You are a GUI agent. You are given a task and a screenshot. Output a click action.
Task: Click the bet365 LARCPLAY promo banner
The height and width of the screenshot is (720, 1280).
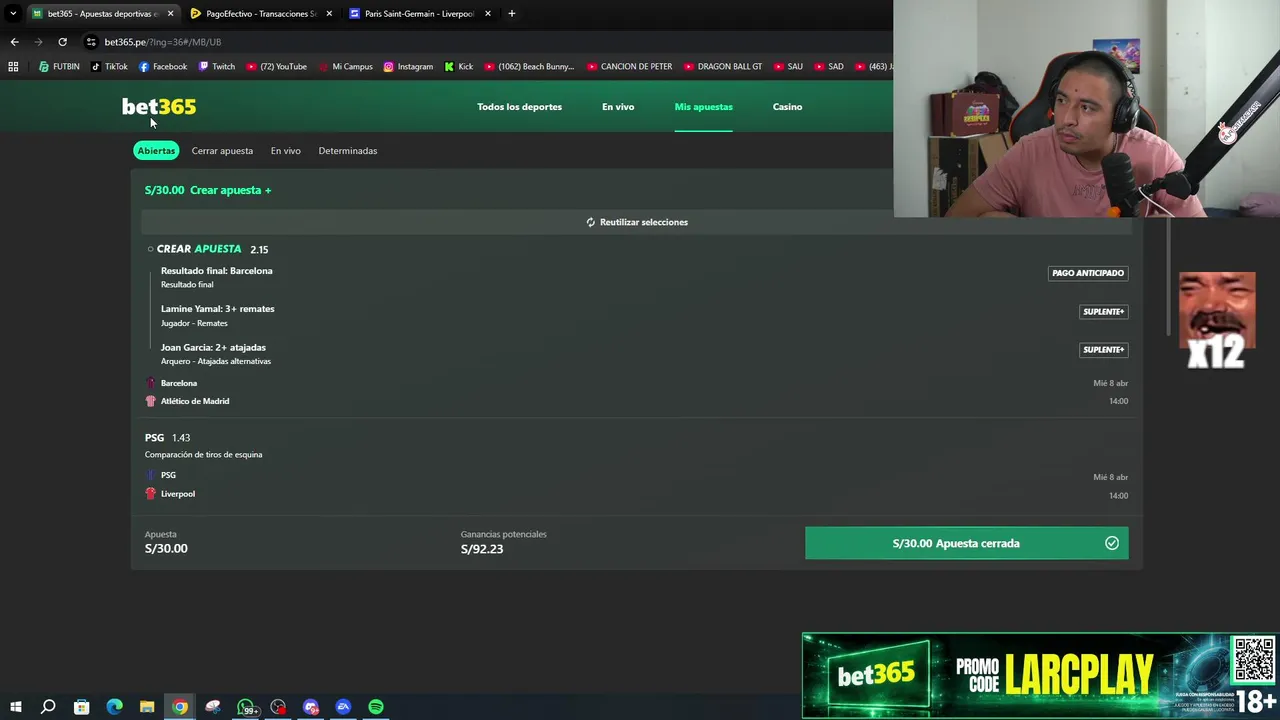[x=1040, y=676]
